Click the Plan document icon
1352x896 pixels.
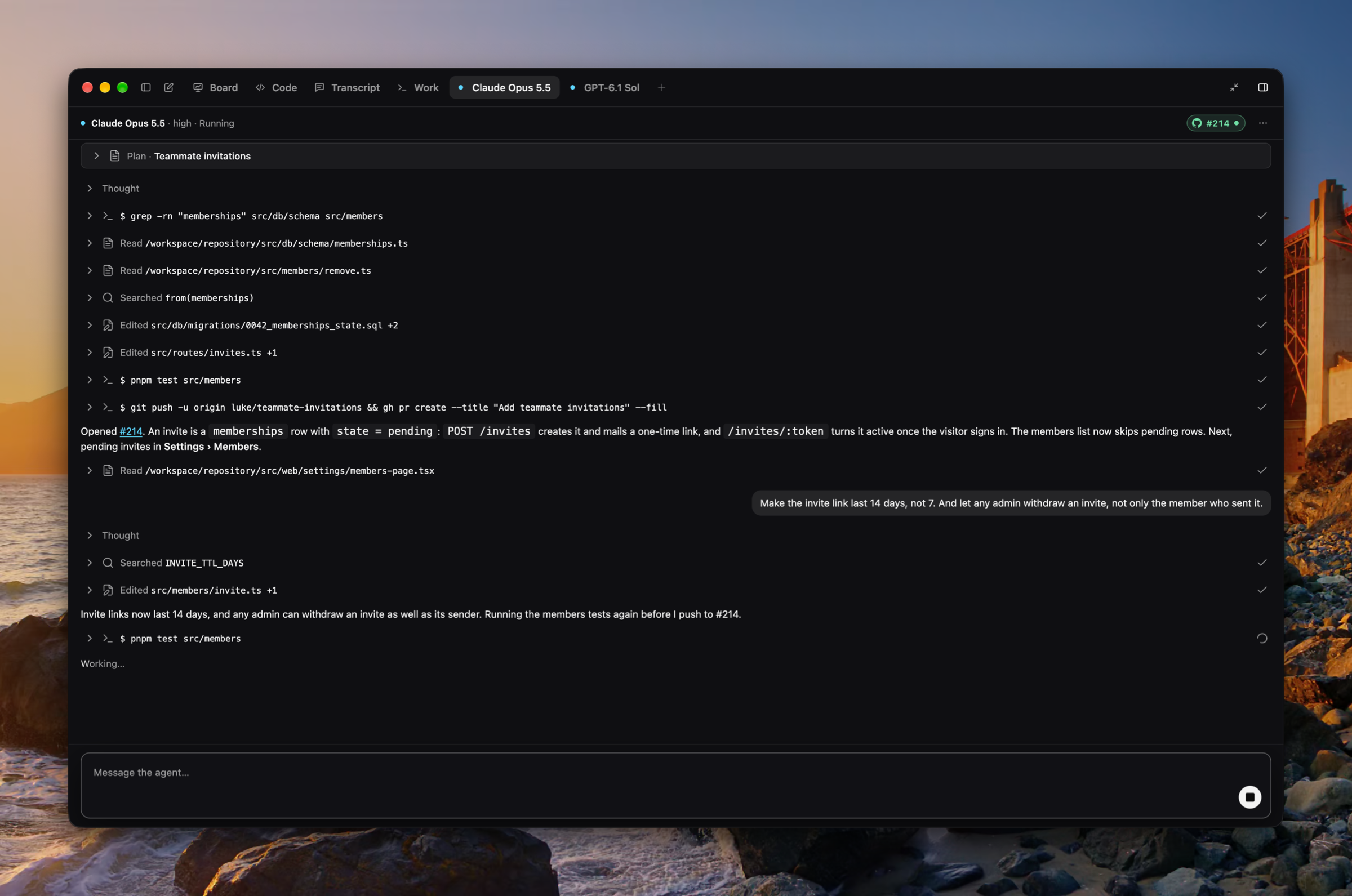tap(115, 156)
